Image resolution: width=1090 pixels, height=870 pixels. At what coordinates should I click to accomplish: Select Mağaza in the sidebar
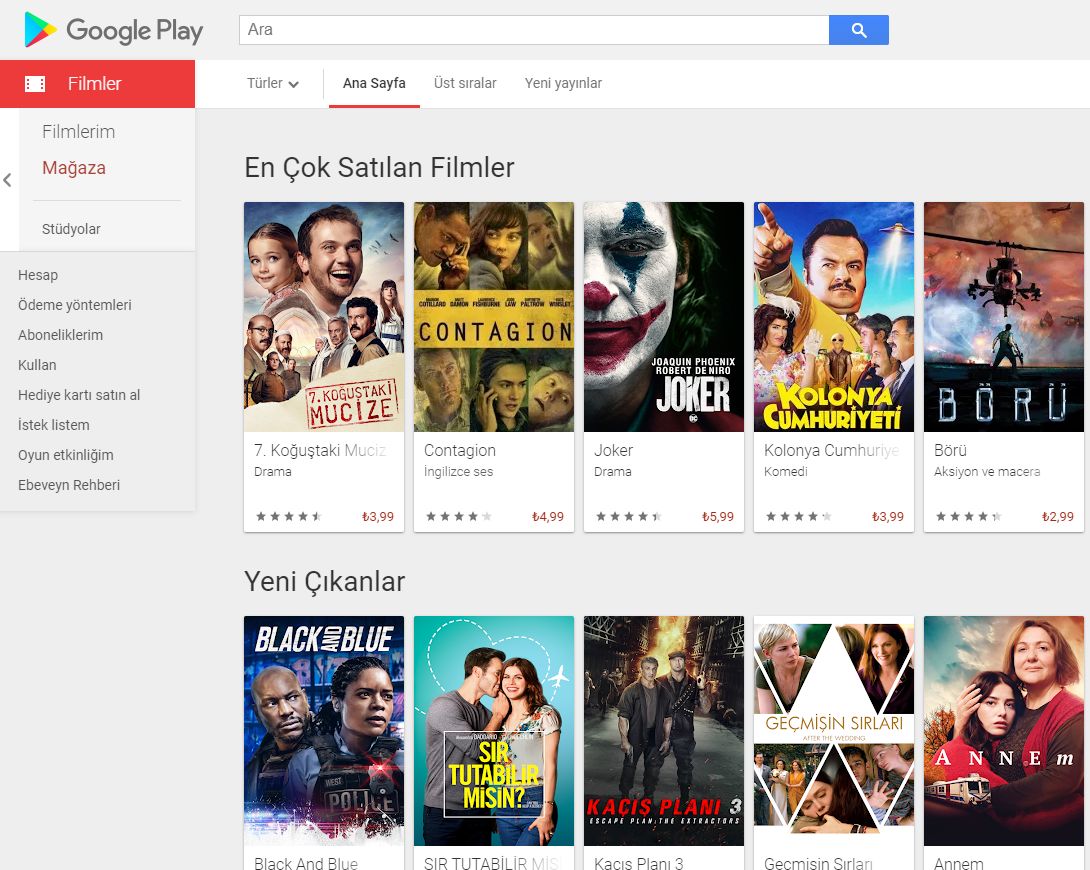click(74, 167)
